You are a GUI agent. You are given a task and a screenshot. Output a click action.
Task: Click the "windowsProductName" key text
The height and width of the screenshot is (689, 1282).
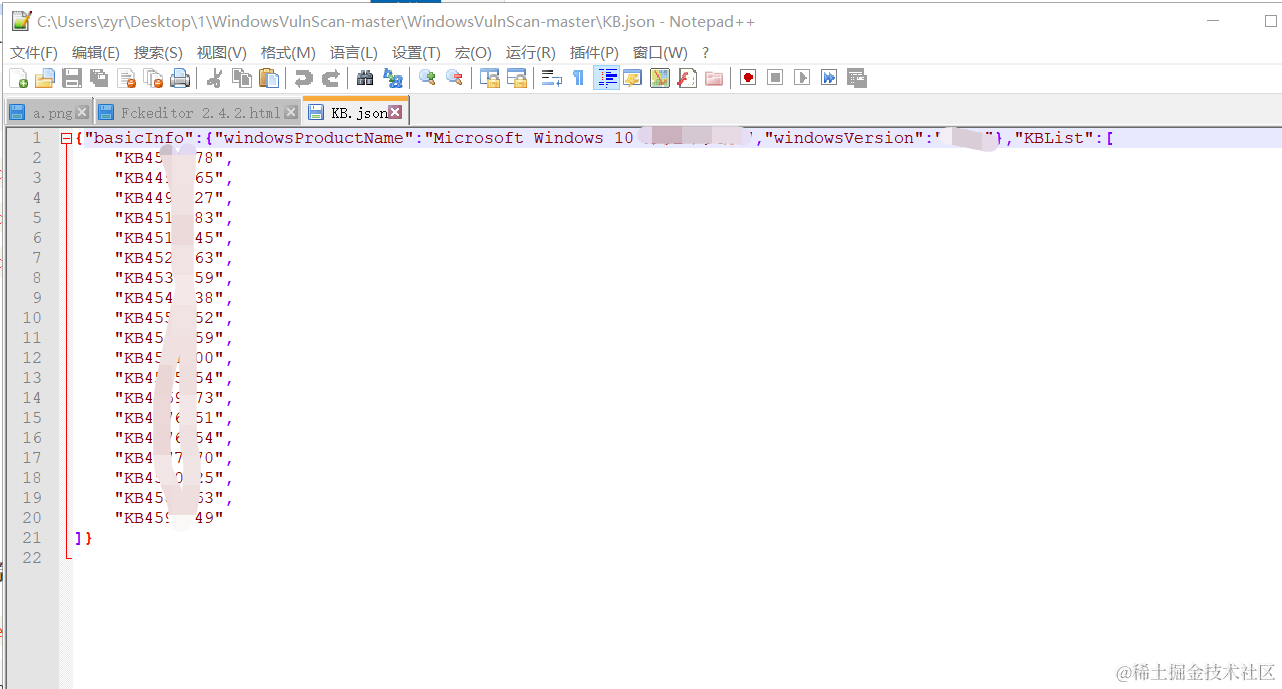314,138
